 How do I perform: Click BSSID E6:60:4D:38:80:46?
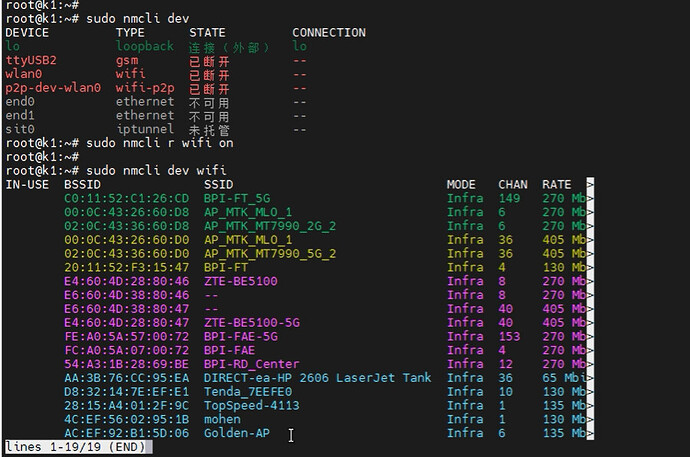[127, 295]
